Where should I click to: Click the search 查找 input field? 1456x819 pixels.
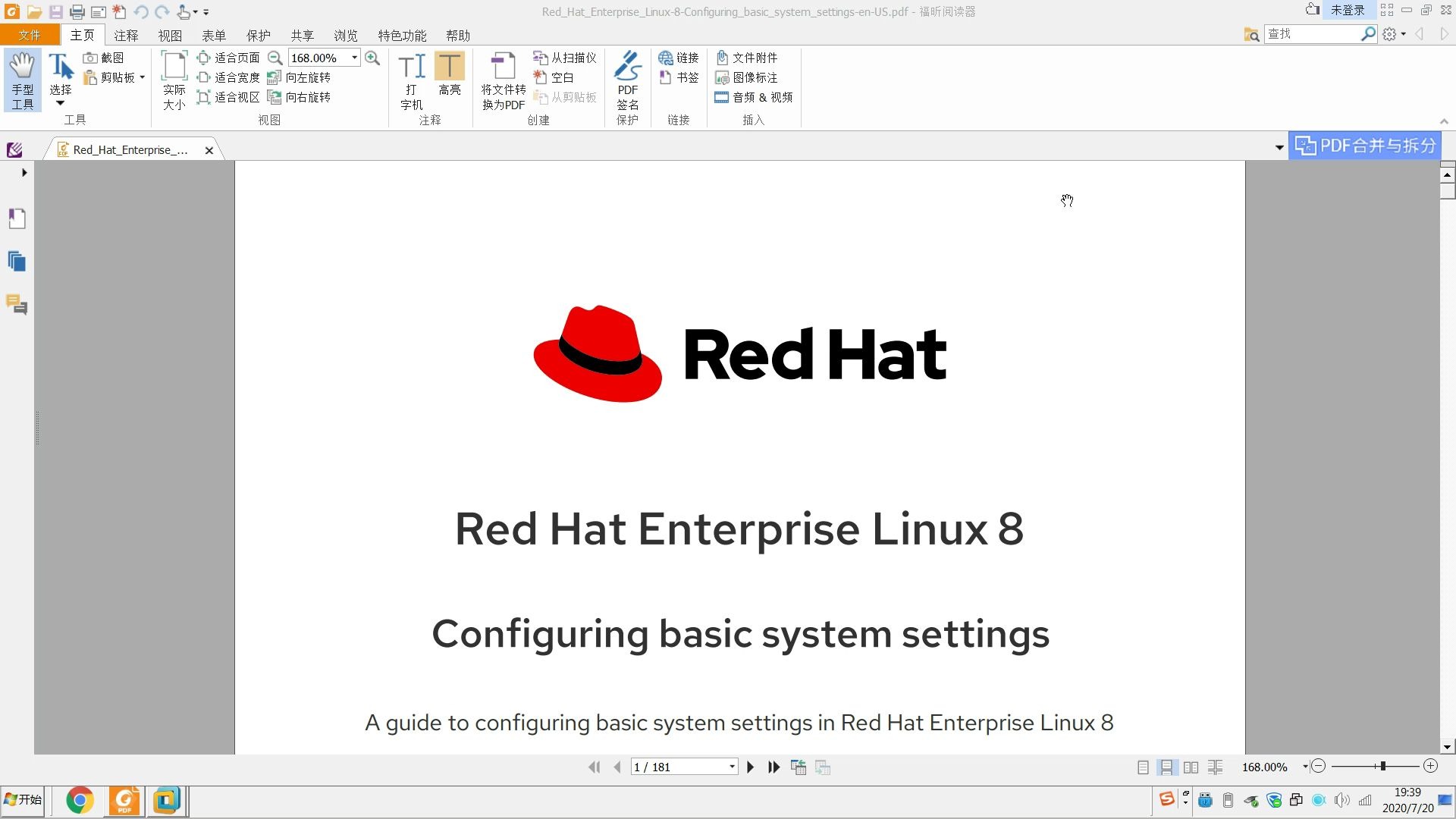(1312, 34)
